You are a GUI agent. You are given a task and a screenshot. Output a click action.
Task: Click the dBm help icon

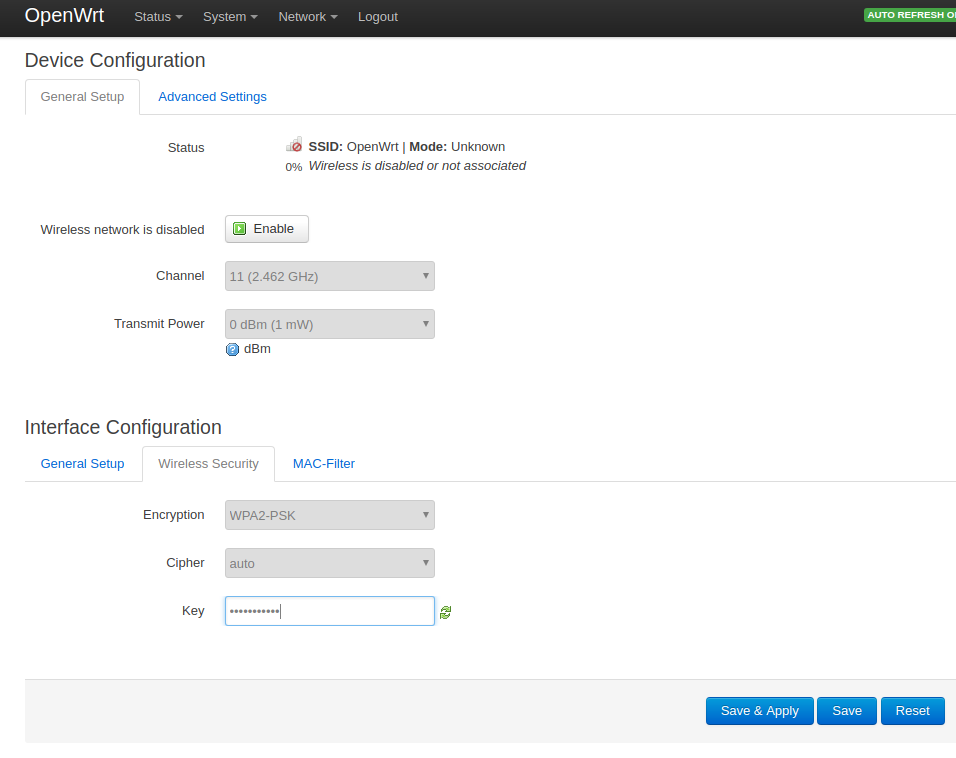(233, 350)
